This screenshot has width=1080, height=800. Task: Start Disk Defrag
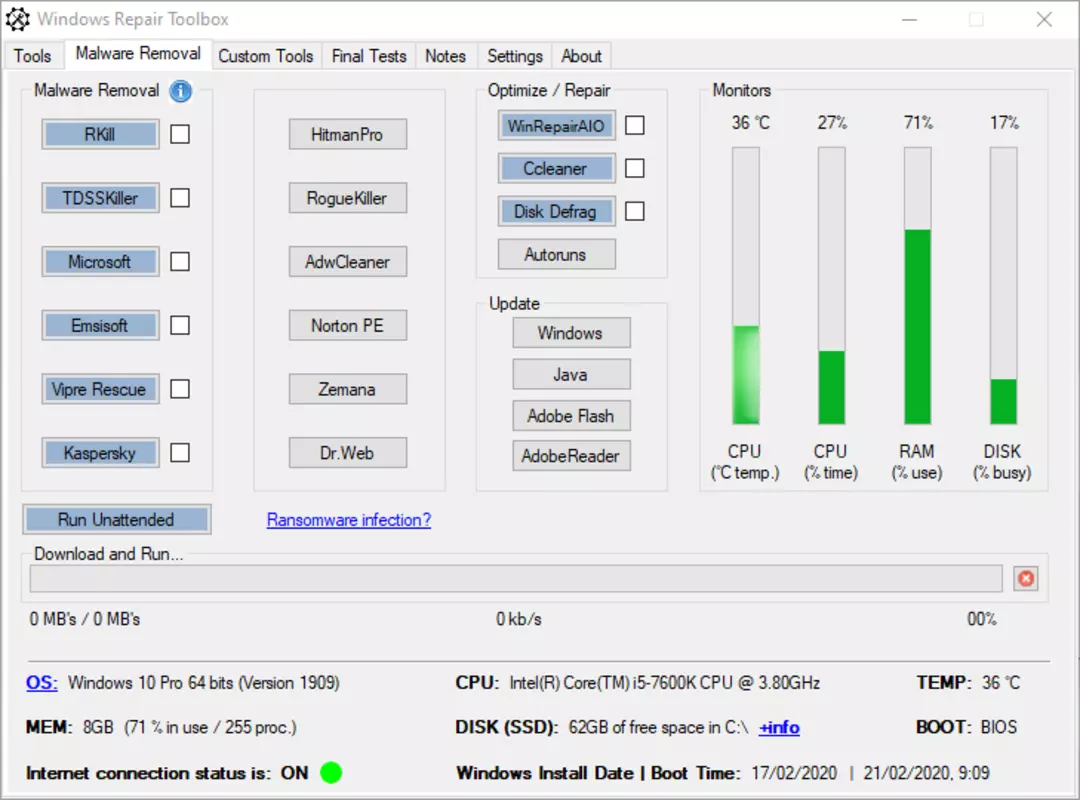[x=557, y=211]
